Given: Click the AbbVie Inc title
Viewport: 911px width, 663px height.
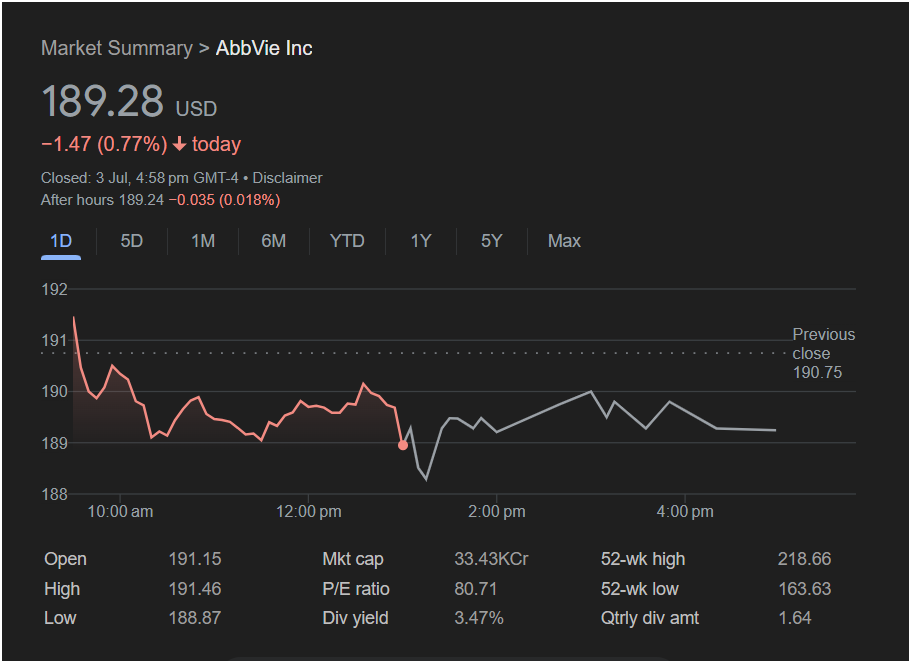Looking at the screenshot, I should [x=264, y=48].
